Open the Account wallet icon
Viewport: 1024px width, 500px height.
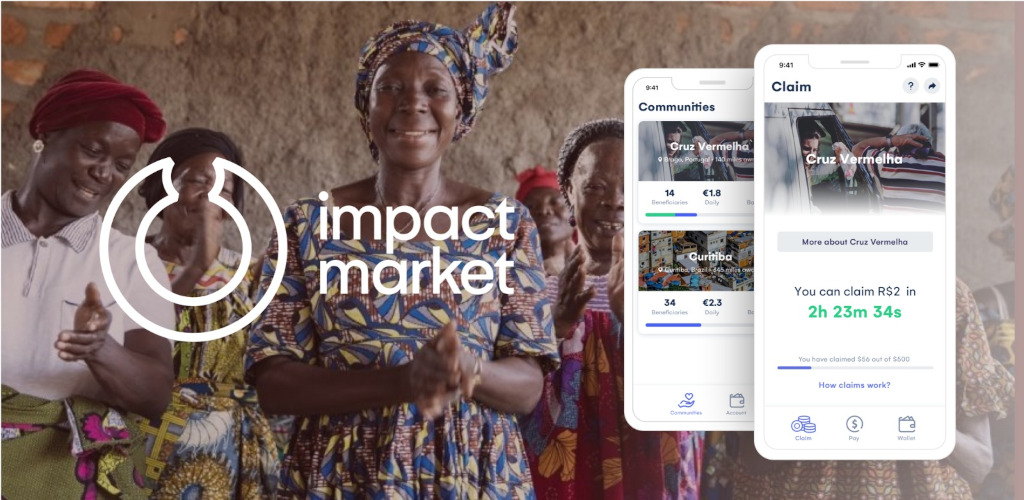[x=737, y=400]
